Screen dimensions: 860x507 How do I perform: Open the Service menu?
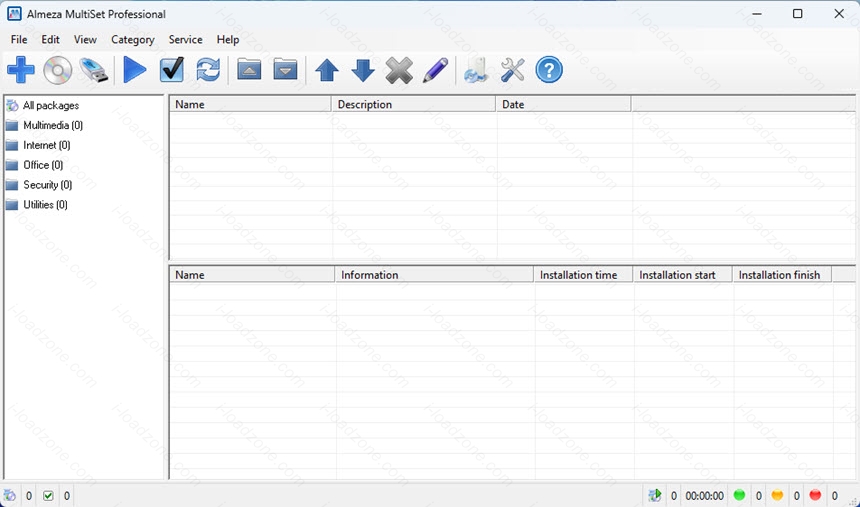tap(185, 40)
